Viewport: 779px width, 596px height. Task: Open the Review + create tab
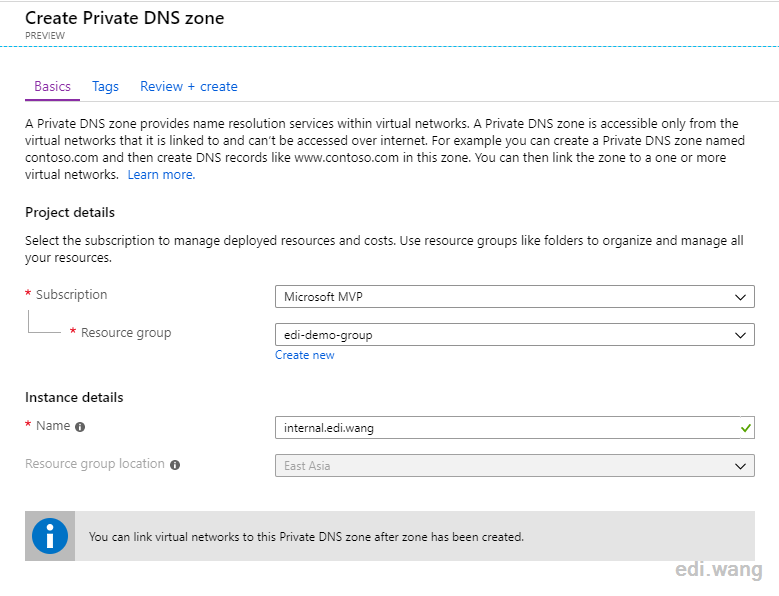coord(189,86)
